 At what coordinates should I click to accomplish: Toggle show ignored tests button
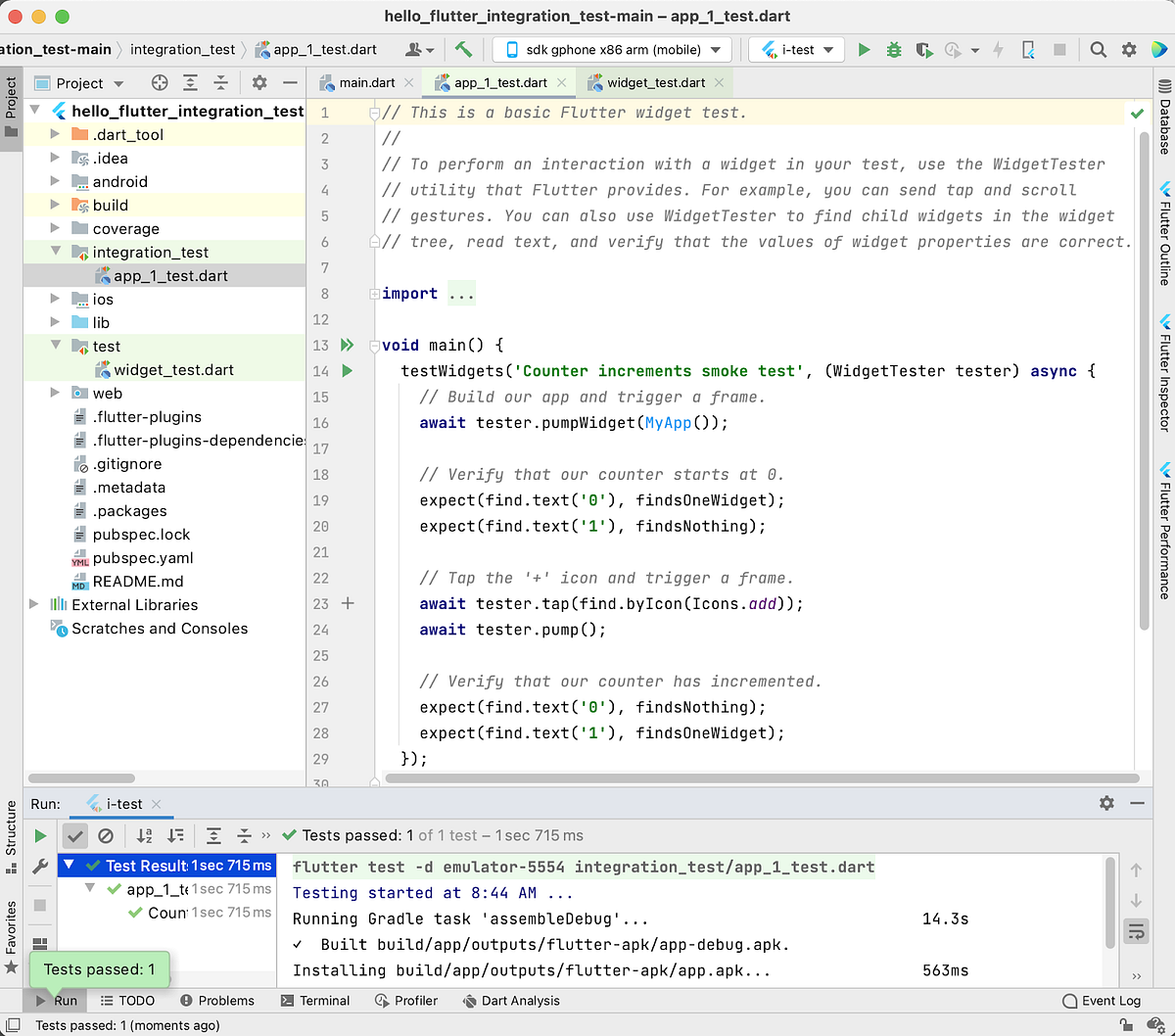click(x=106, y=835)
